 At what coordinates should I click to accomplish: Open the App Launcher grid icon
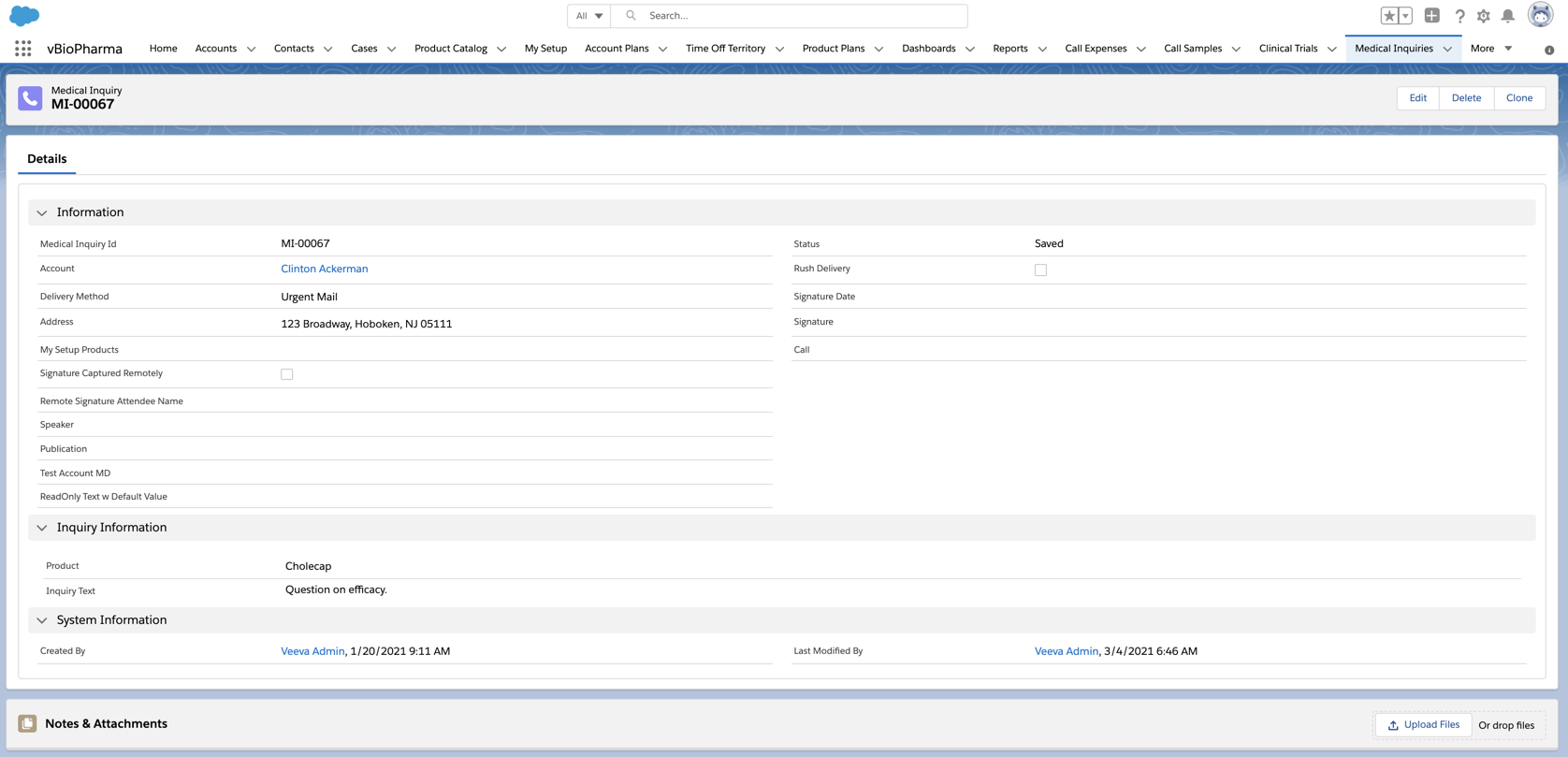tap(23, 49)
